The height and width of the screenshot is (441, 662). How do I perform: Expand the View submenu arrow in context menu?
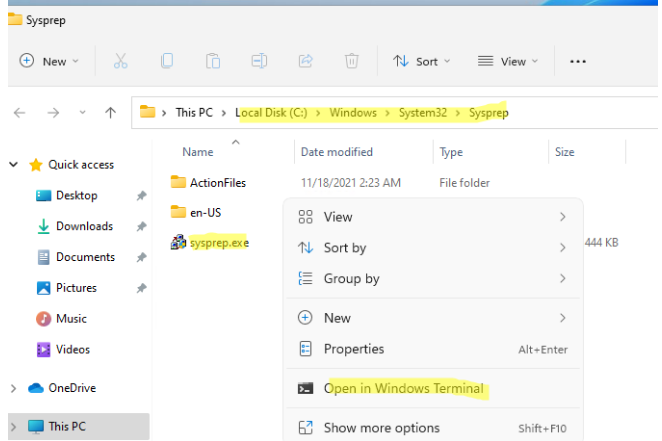pos(562,217)
